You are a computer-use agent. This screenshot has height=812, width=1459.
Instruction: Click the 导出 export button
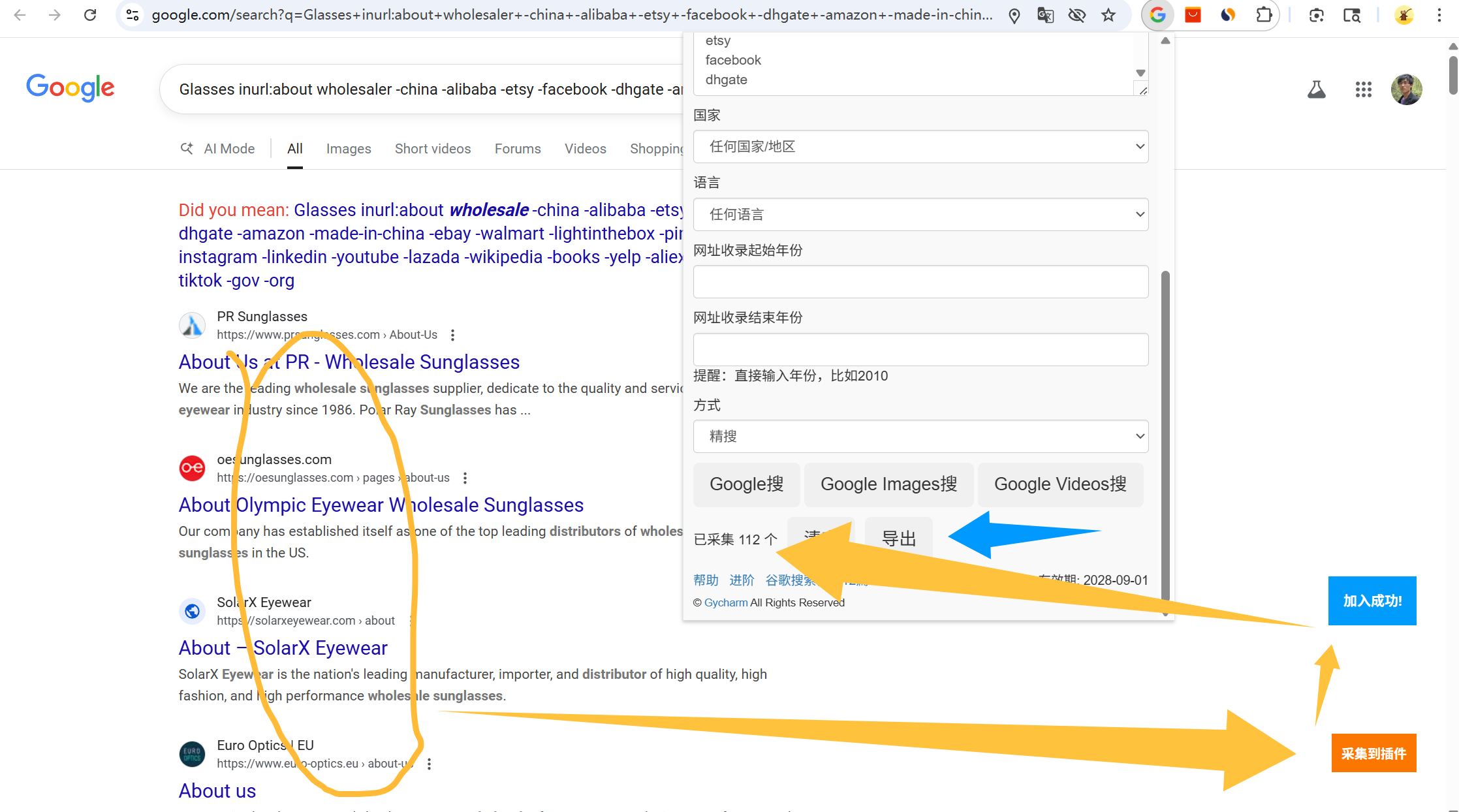tap(898, 539)
